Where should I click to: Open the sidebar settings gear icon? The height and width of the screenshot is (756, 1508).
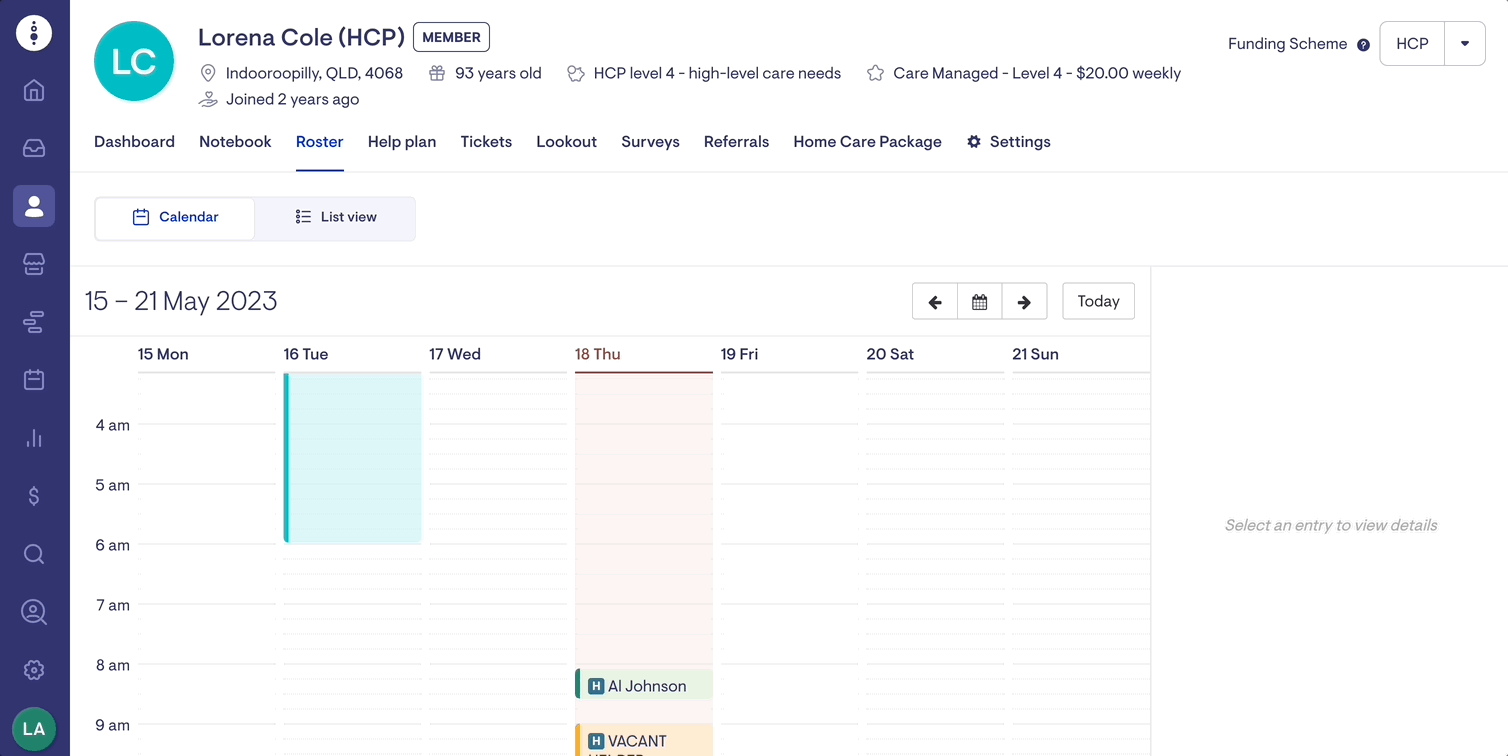[x=34, y=670]
